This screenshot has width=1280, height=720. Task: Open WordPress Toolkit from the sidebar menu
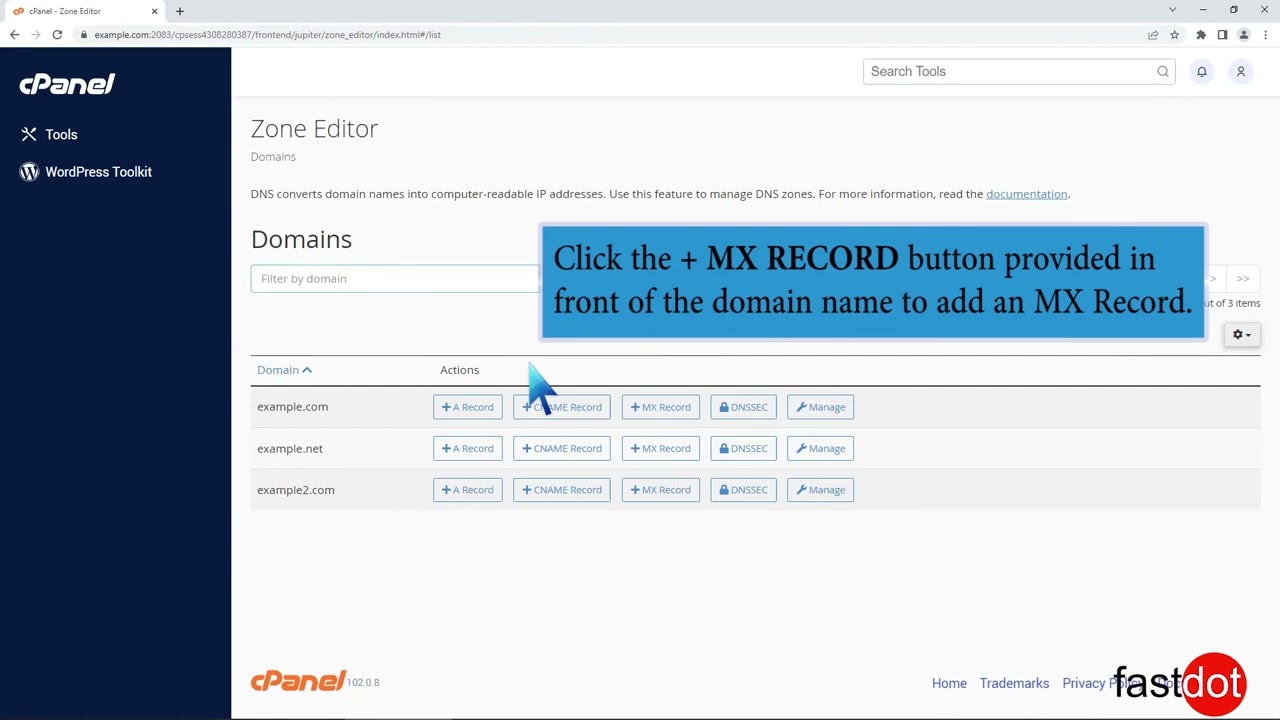click(98, 171)
